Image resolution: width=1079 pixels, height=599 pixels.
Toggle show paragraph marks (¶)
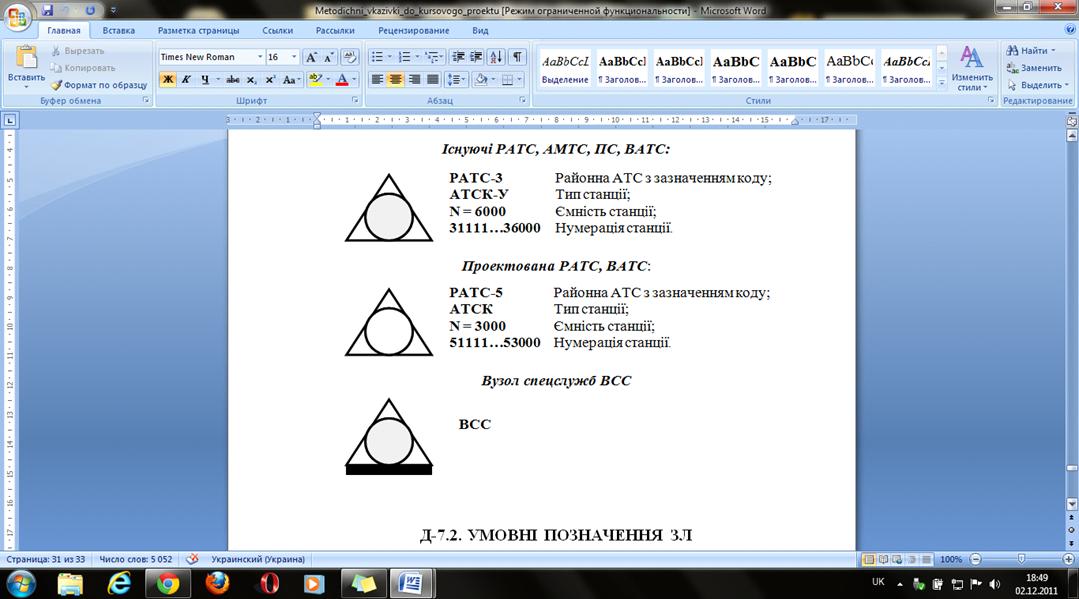pos(517,57)
